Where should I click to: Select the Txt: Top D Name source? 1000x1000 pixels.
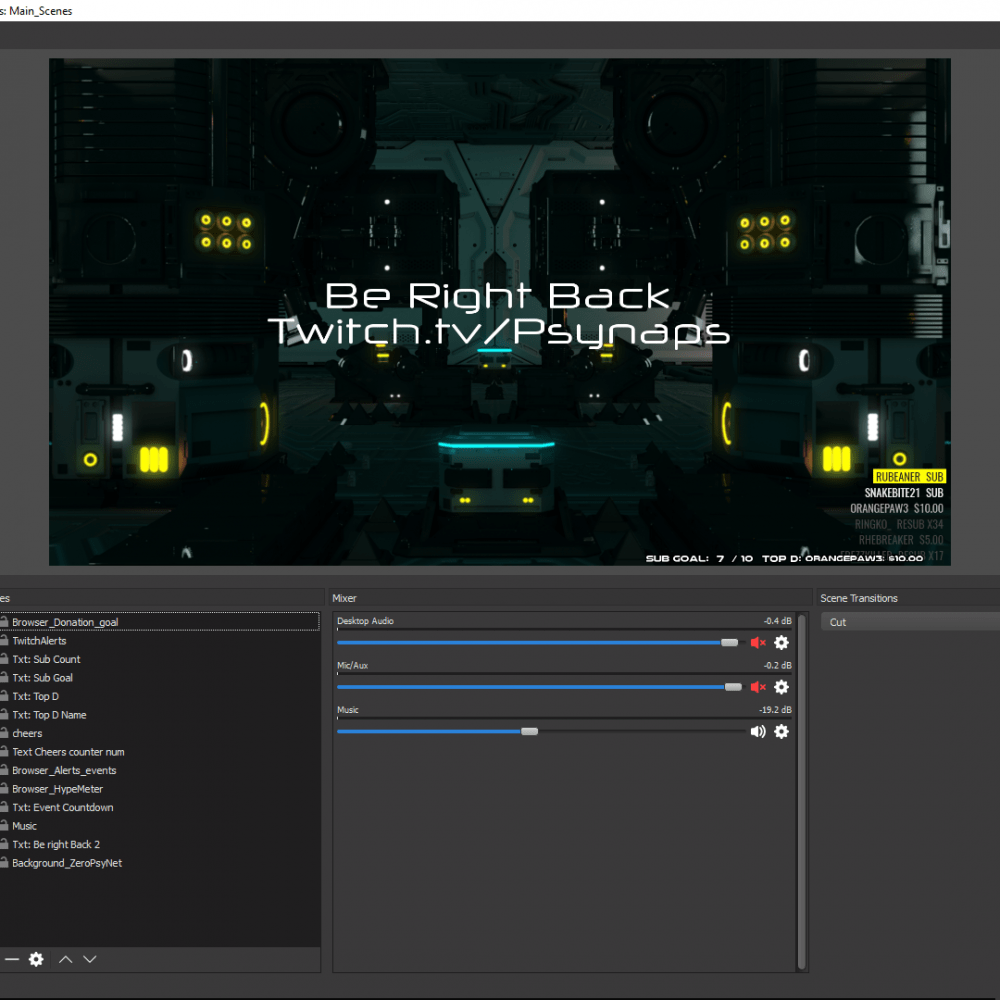coord(49,714)
